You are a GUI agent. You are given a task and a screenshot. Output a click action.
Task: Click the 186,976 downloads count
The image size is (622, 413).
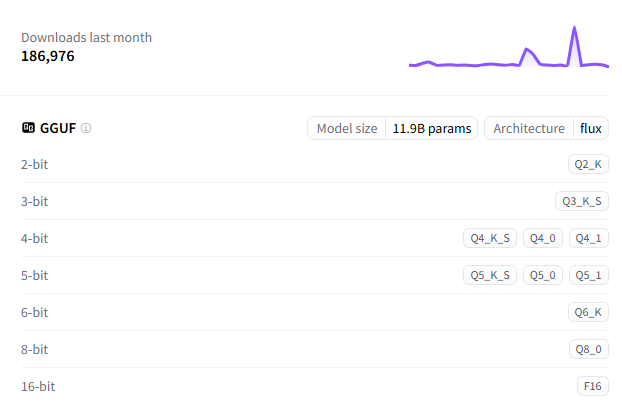[48, 56]
